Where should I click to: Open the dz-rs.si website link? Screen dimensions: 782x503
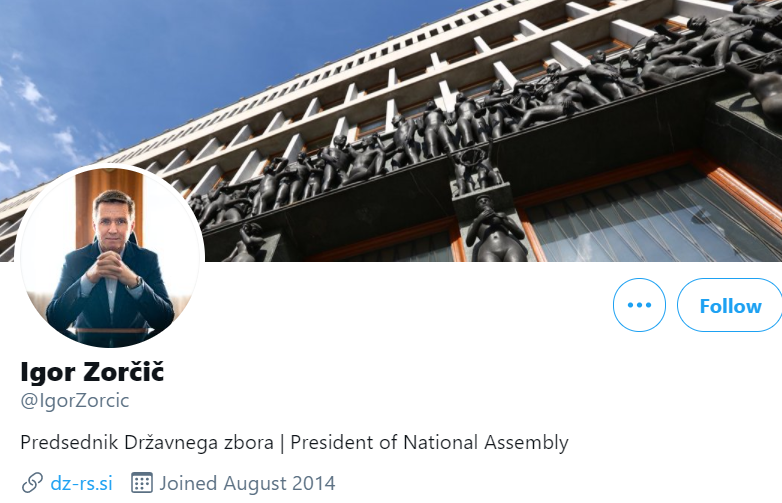click(81, 483)
